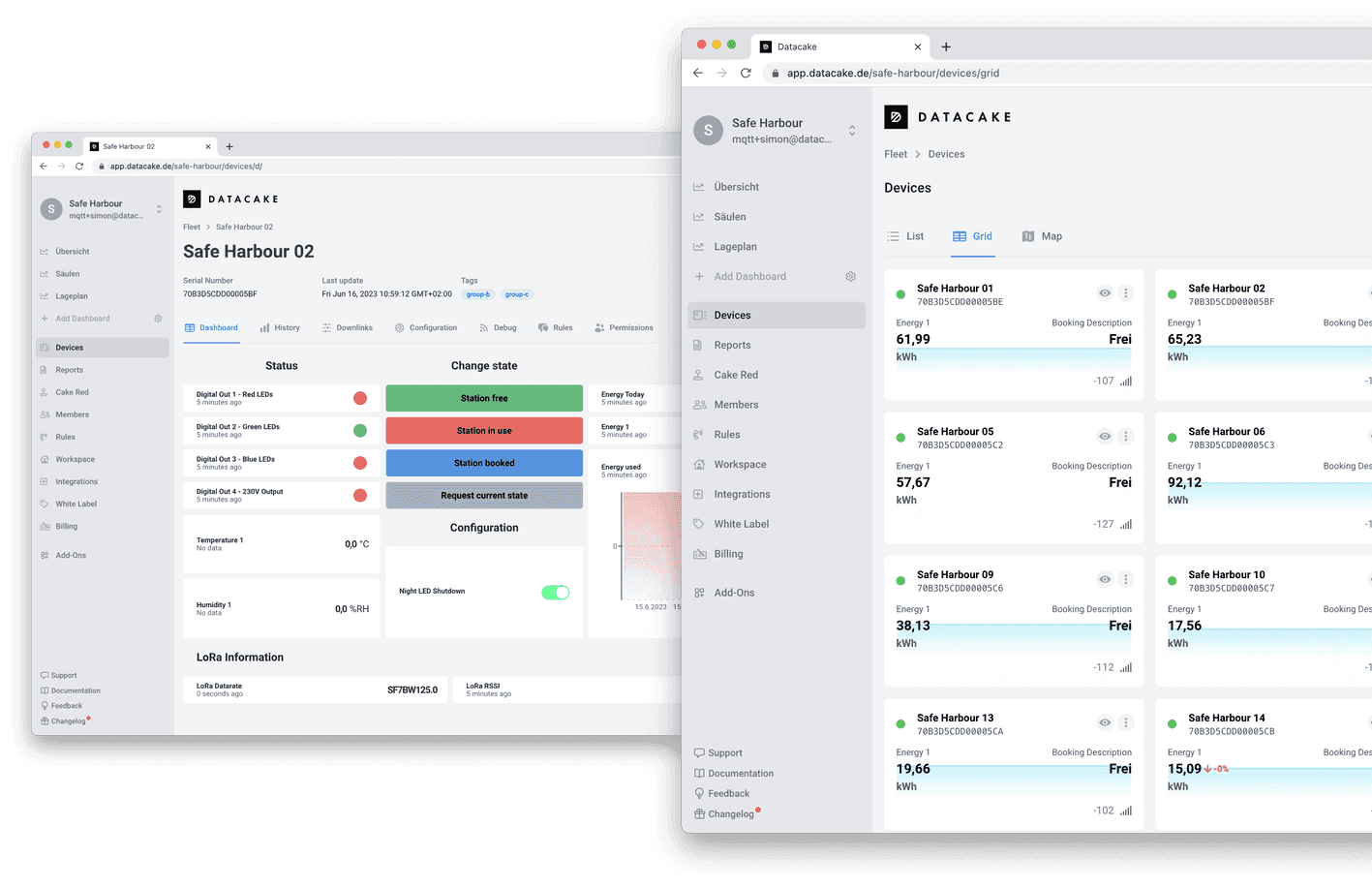The height and width of the screenshot is (888, 1372).
Task: Switch to the Grid view tab
Action: tap(973, 236)
